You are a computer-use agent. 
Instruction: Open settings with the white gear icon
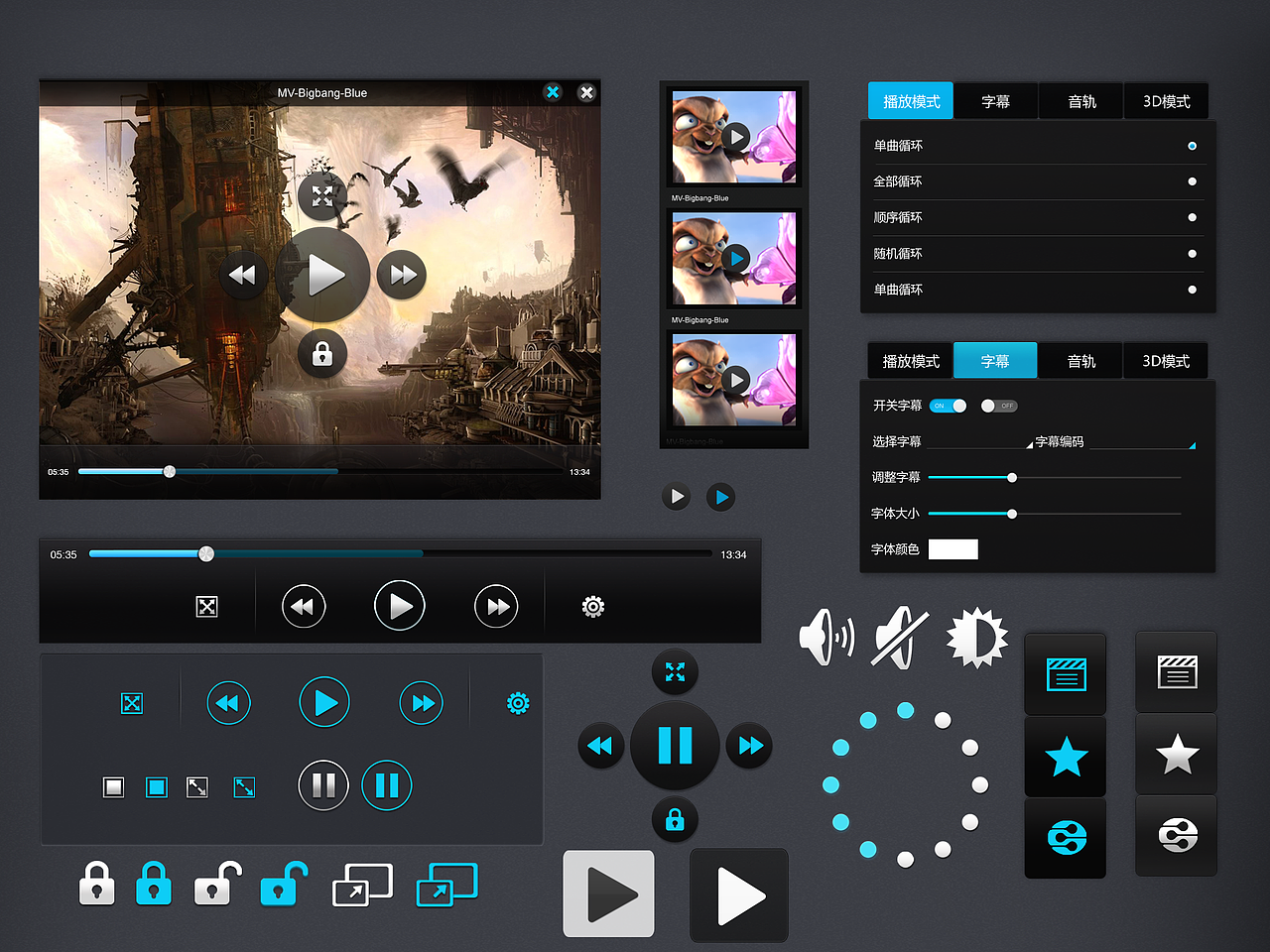(593, 607)
